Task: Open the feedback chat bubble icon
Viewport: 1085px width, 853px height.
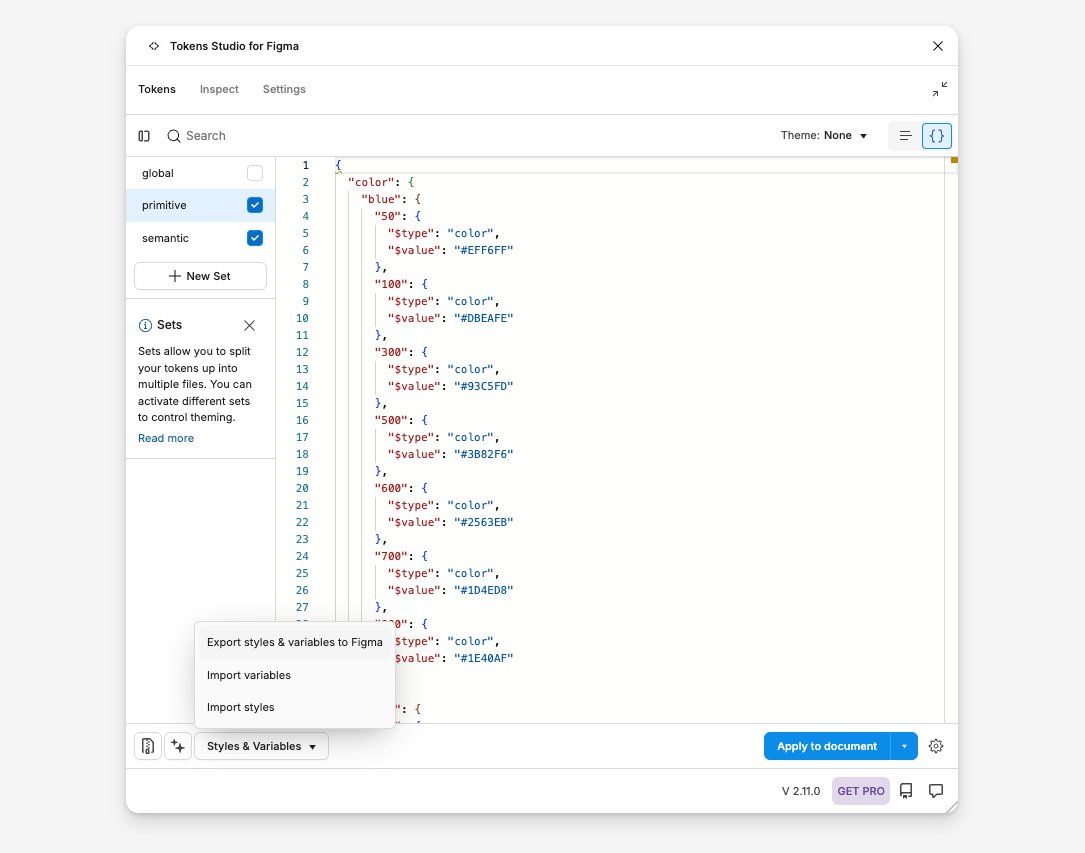Action: click(x=936, y=790)
